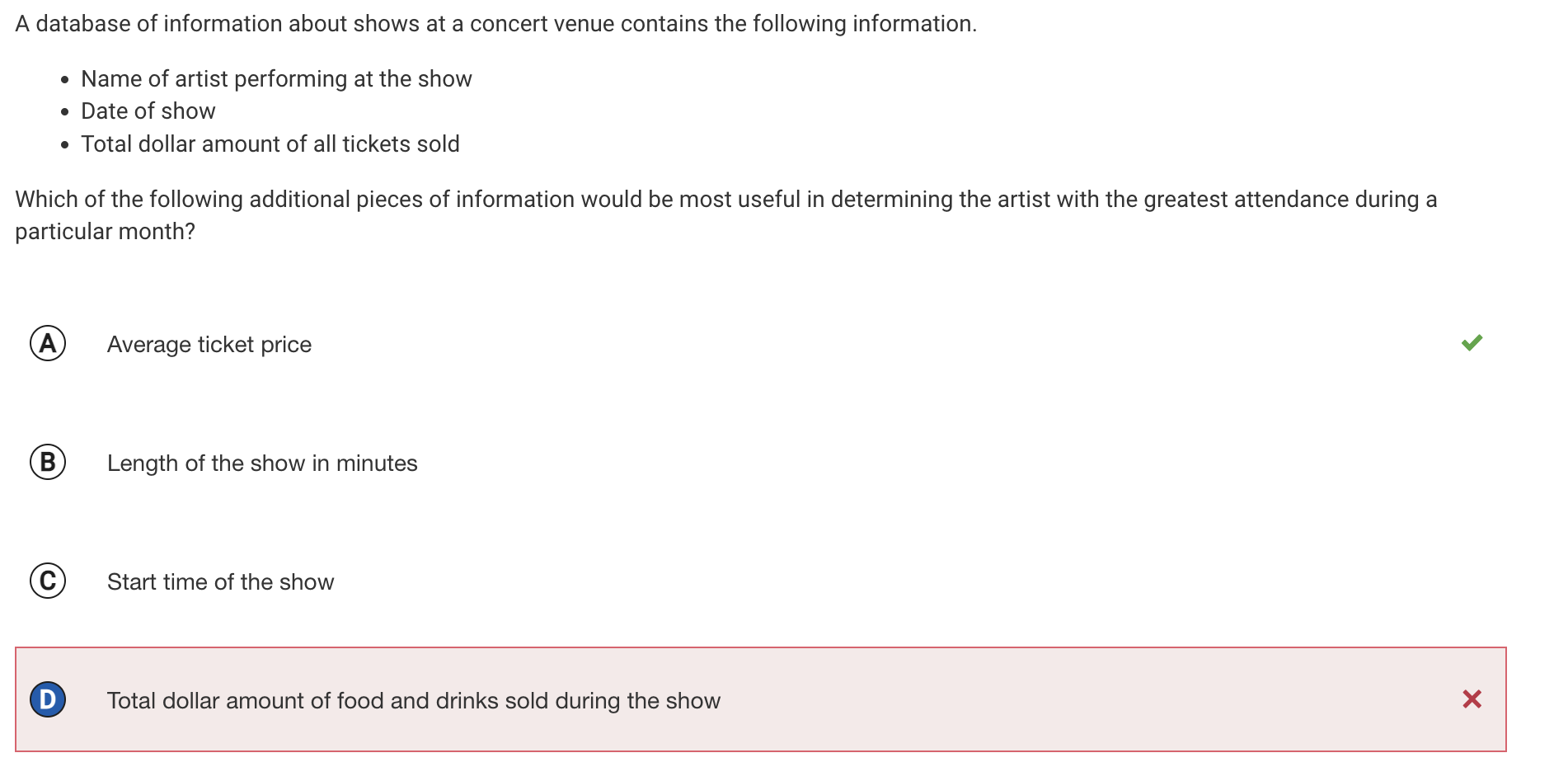Screen dimensions: 1568x767
Task: Click the "Date of show" bullet item
Action: pos(148,111)
